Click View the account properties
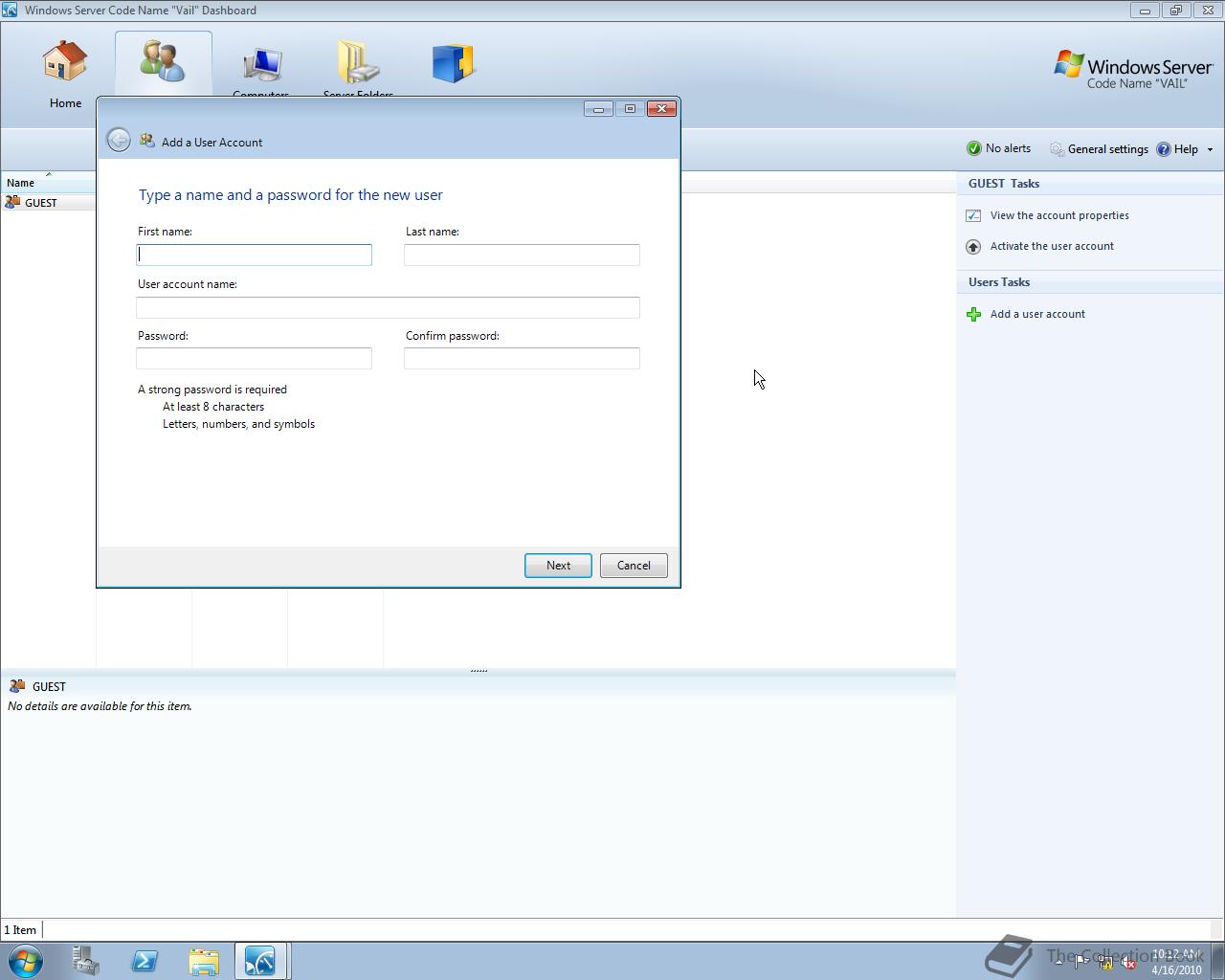The image size is (1225, 980). point(1059,215)
